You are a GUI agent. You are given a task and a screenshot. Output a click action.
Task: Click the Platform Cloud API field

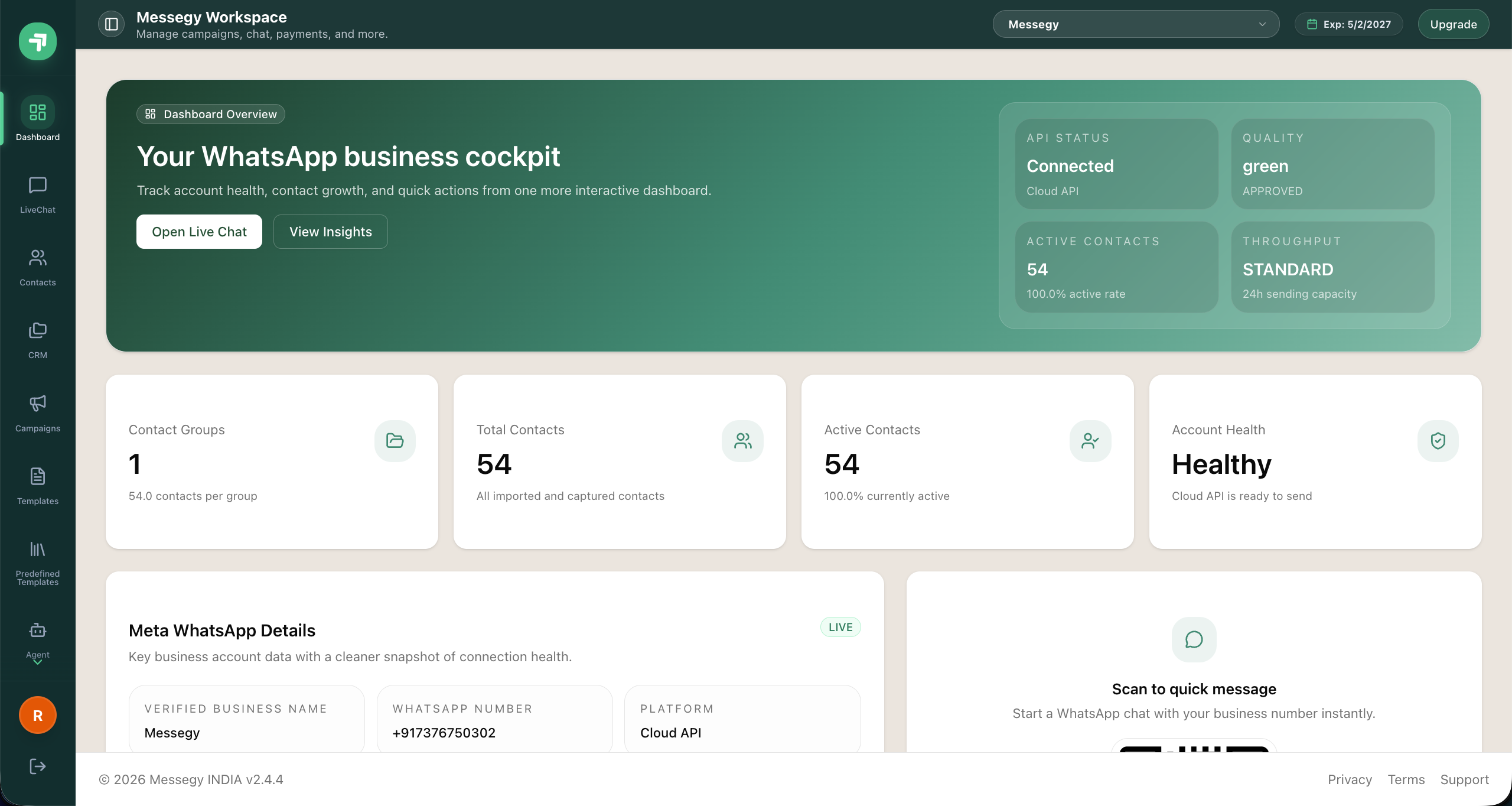(742, 720)
